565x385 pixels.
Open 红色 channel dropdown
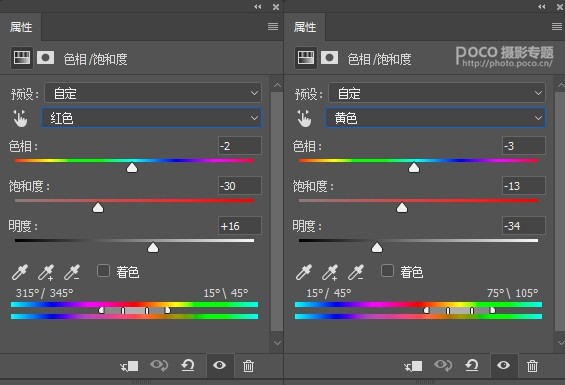pos(151,118)
